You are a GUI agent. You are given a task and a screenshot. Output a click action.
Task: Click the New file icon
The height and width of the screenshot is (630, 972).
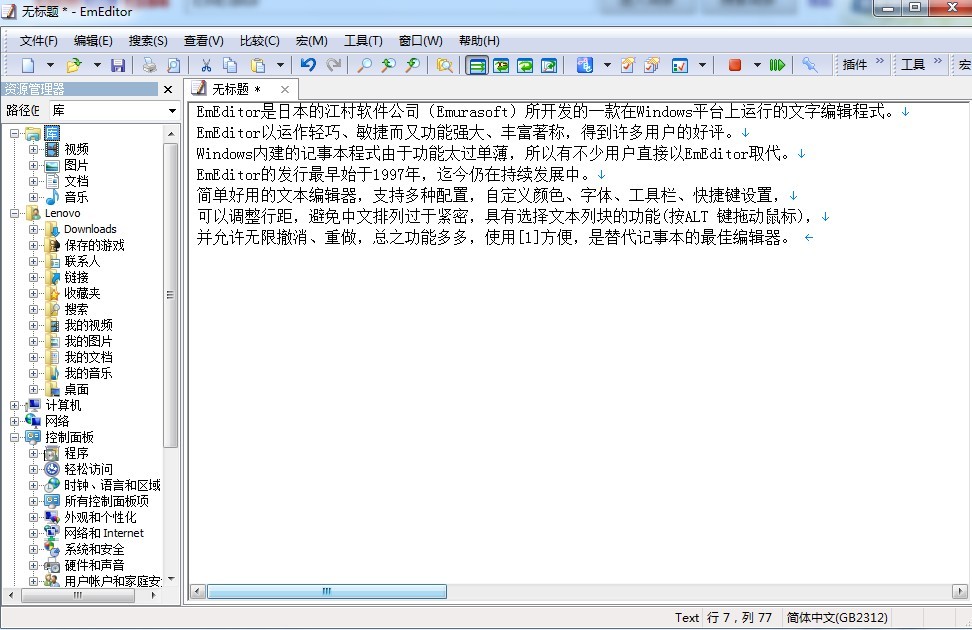(29, 65)
